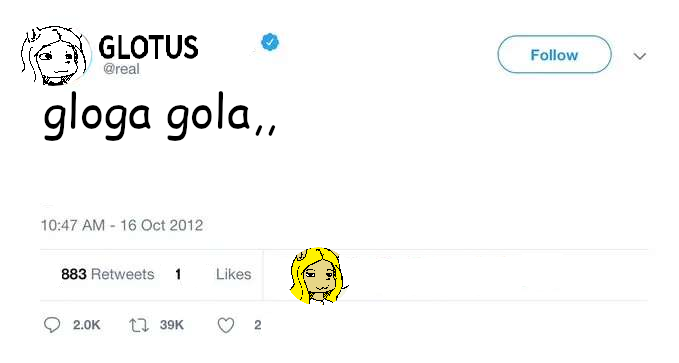Click the '16 Oct 2012' date text

coord(162,225)
